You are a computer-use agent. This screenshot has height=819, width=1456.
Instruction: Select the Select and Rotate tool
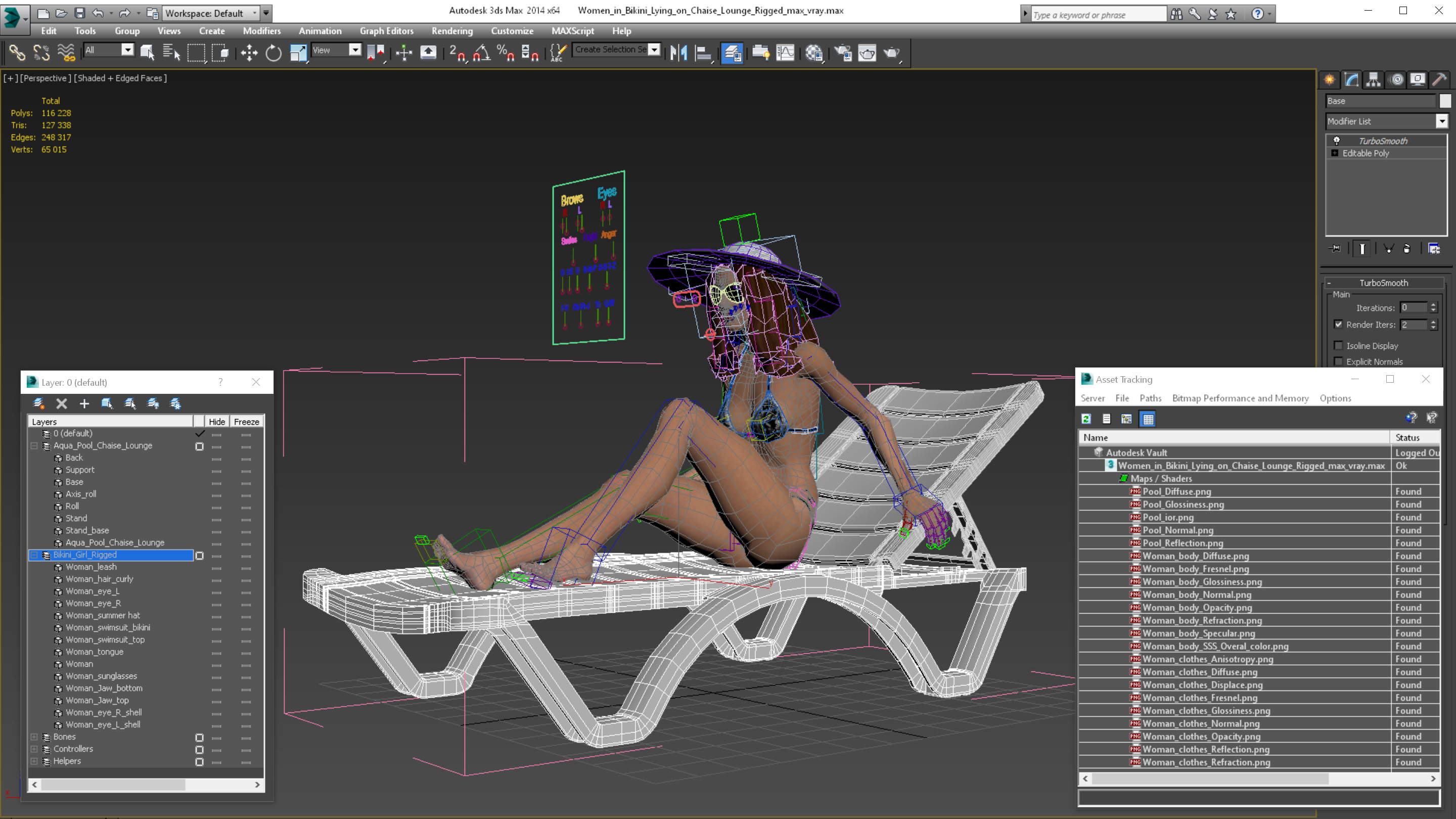[274, 53]
